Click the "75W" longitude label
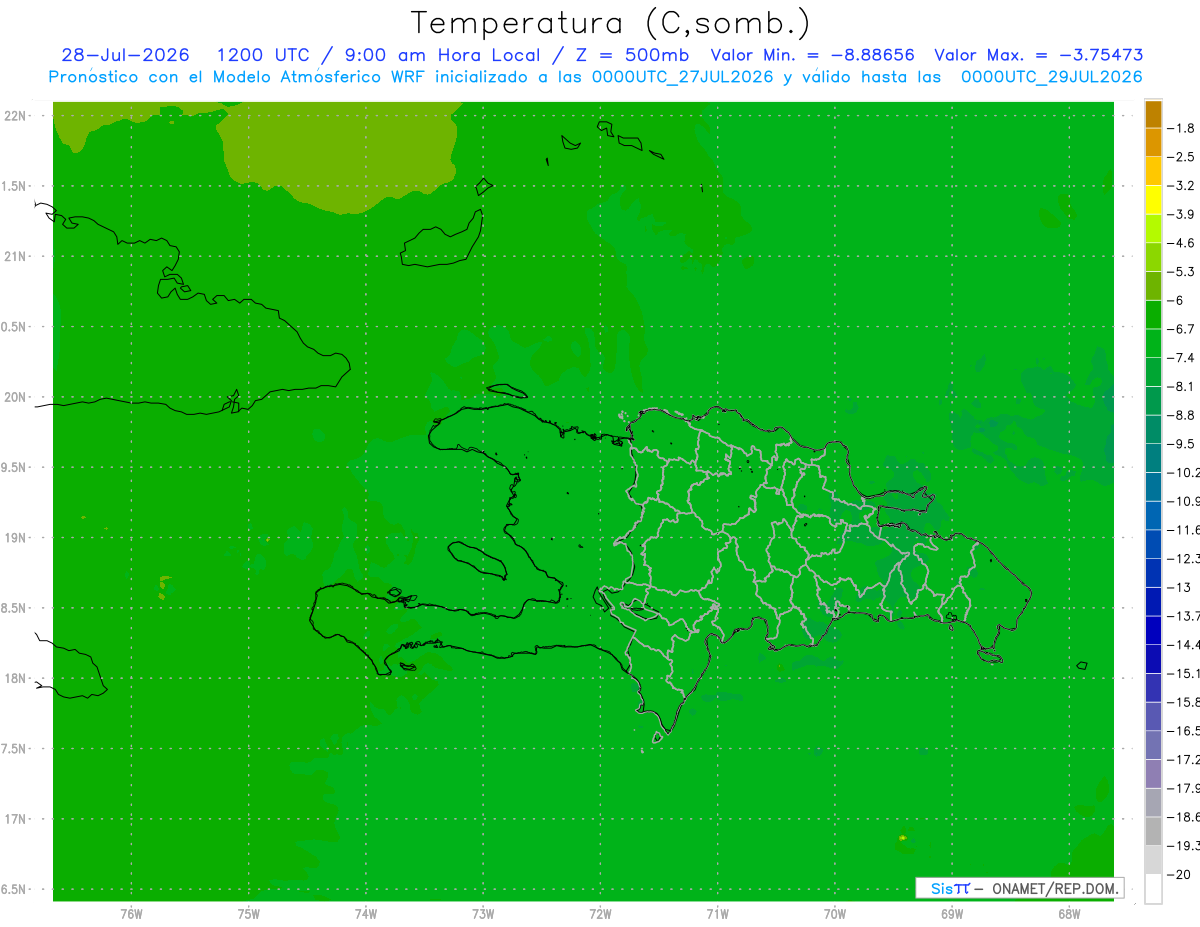The width and height of the screenshot is (1200, 927). pyautogui.click(x=249, y=914)
